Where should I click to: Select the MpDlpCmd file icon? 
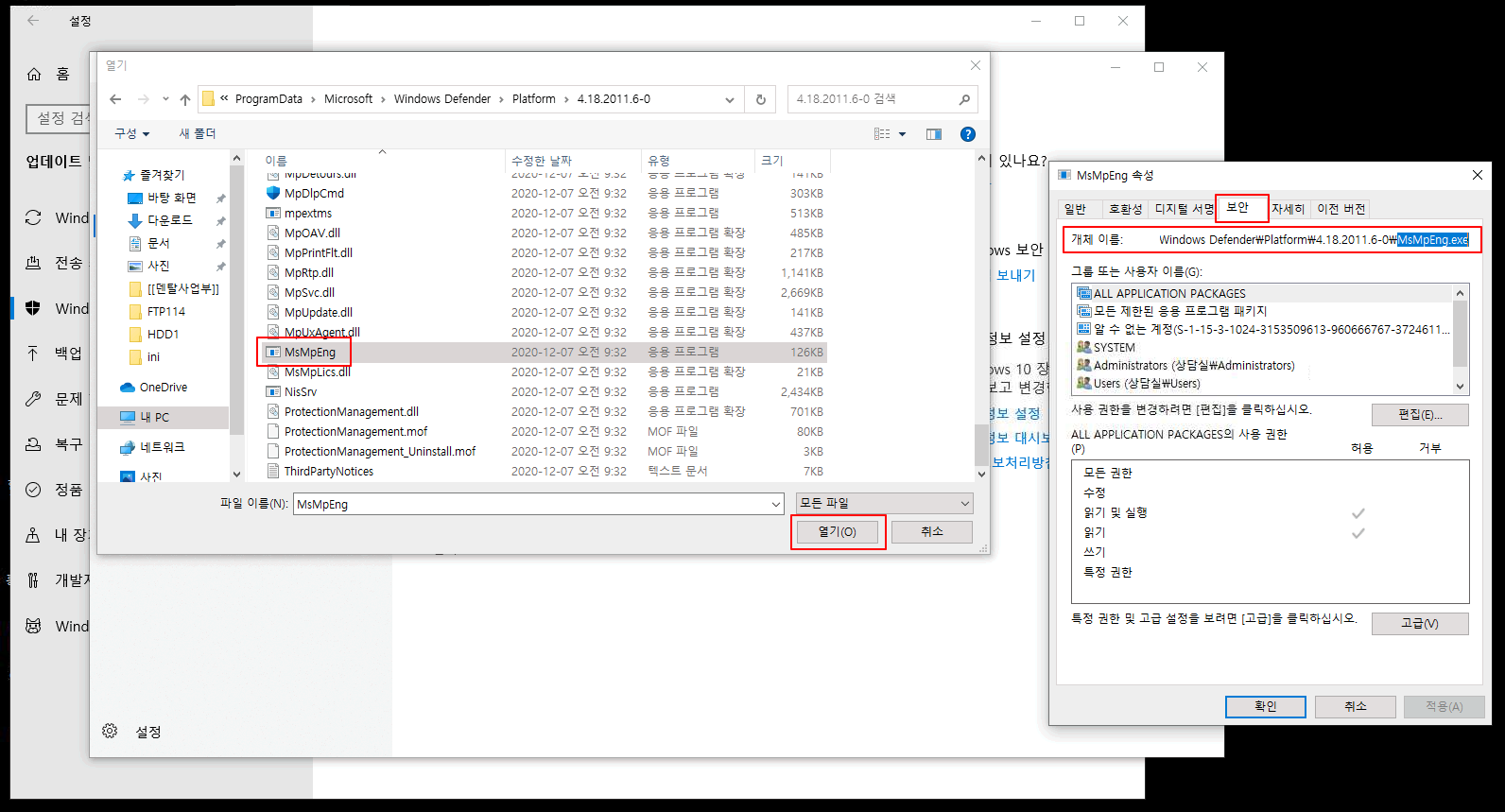273,193
